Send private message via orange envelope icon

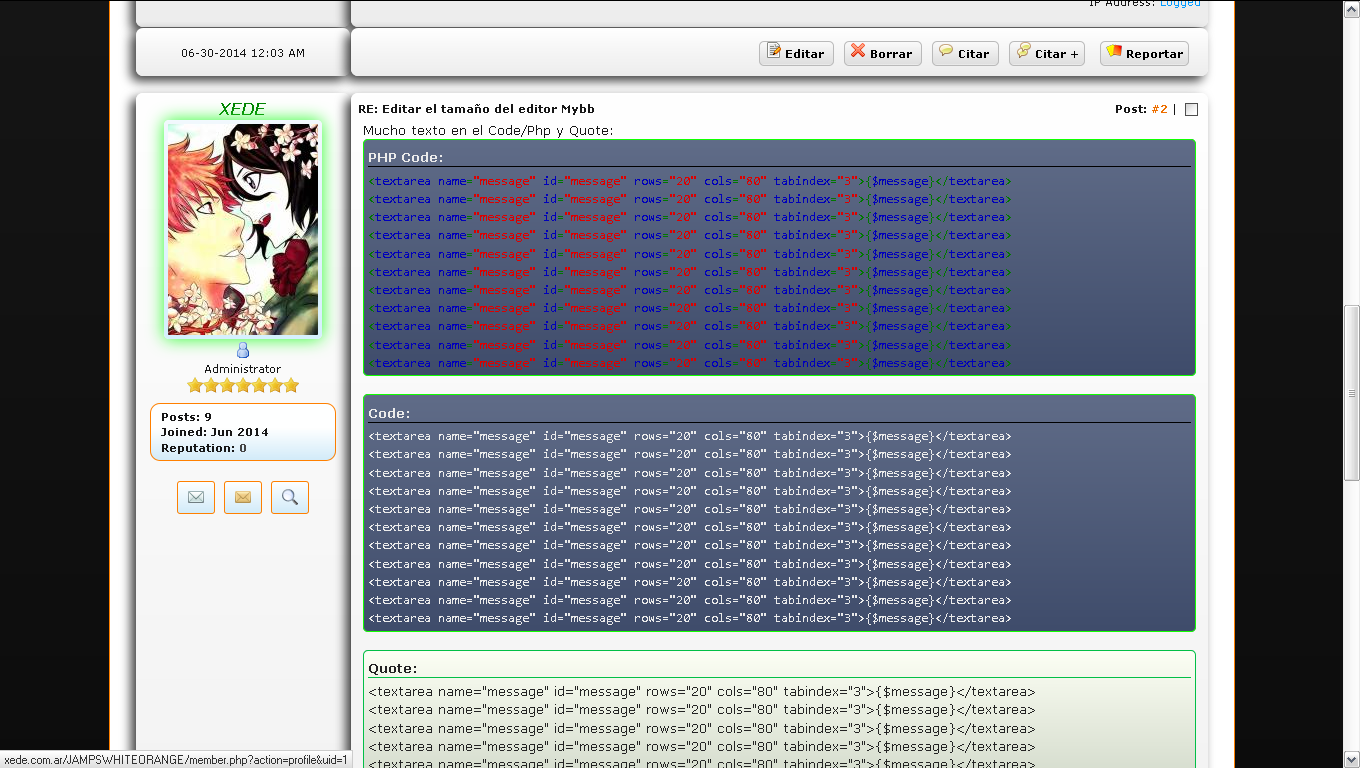[x=243, y=497]
